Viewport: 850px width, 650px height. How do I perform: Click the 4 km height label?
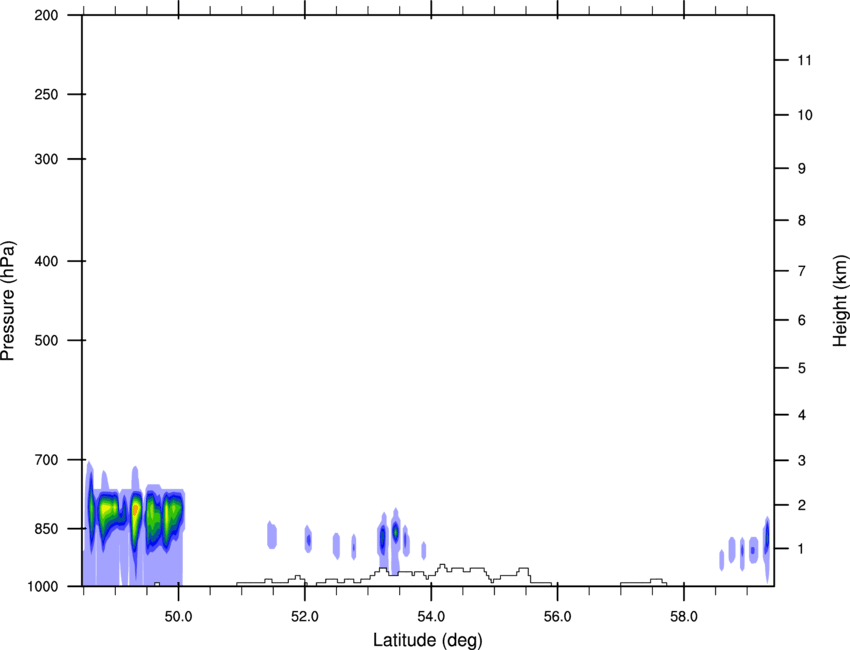point(802,415)
